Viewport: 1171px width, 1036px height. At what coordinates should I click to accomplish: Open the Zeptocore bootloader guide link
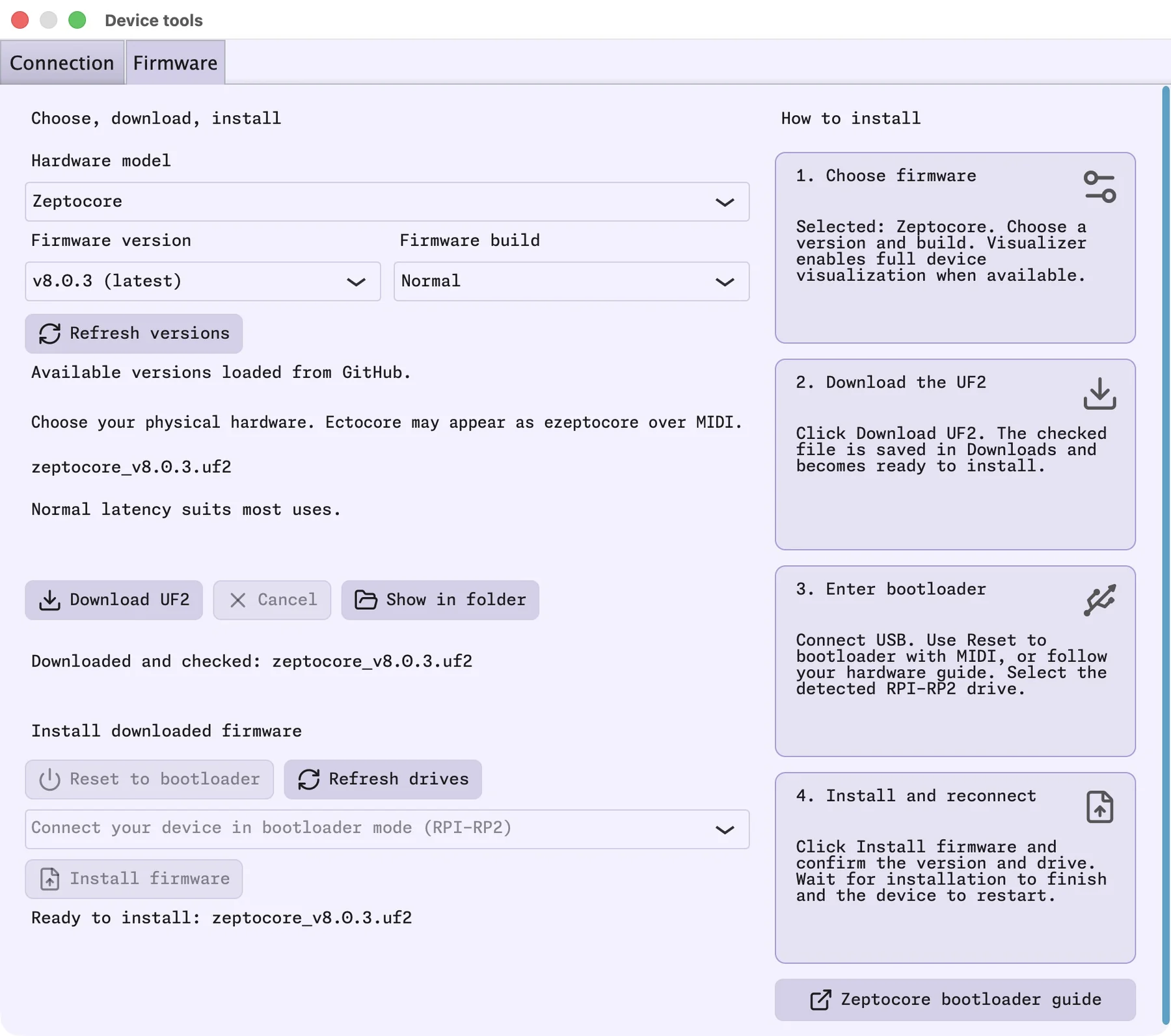955,1000
